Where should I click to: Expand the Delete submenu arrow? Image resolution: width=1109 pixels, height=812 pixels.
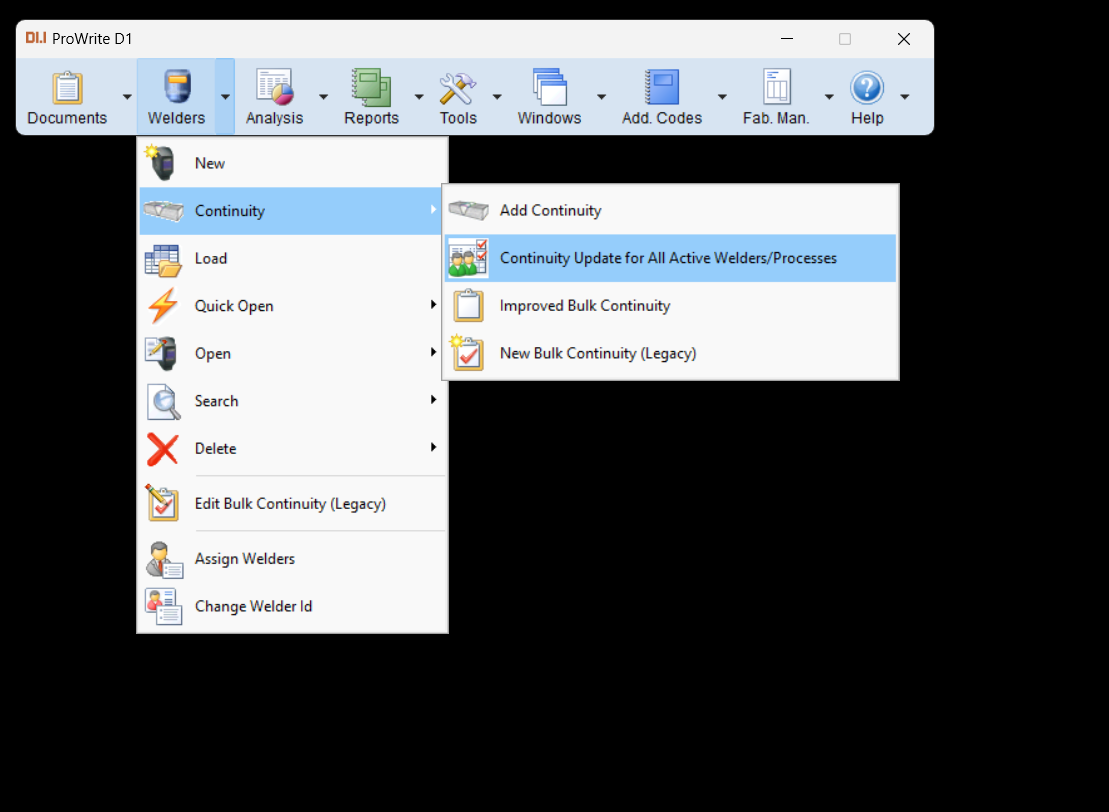pyautogui.click(x=434, y=447)
